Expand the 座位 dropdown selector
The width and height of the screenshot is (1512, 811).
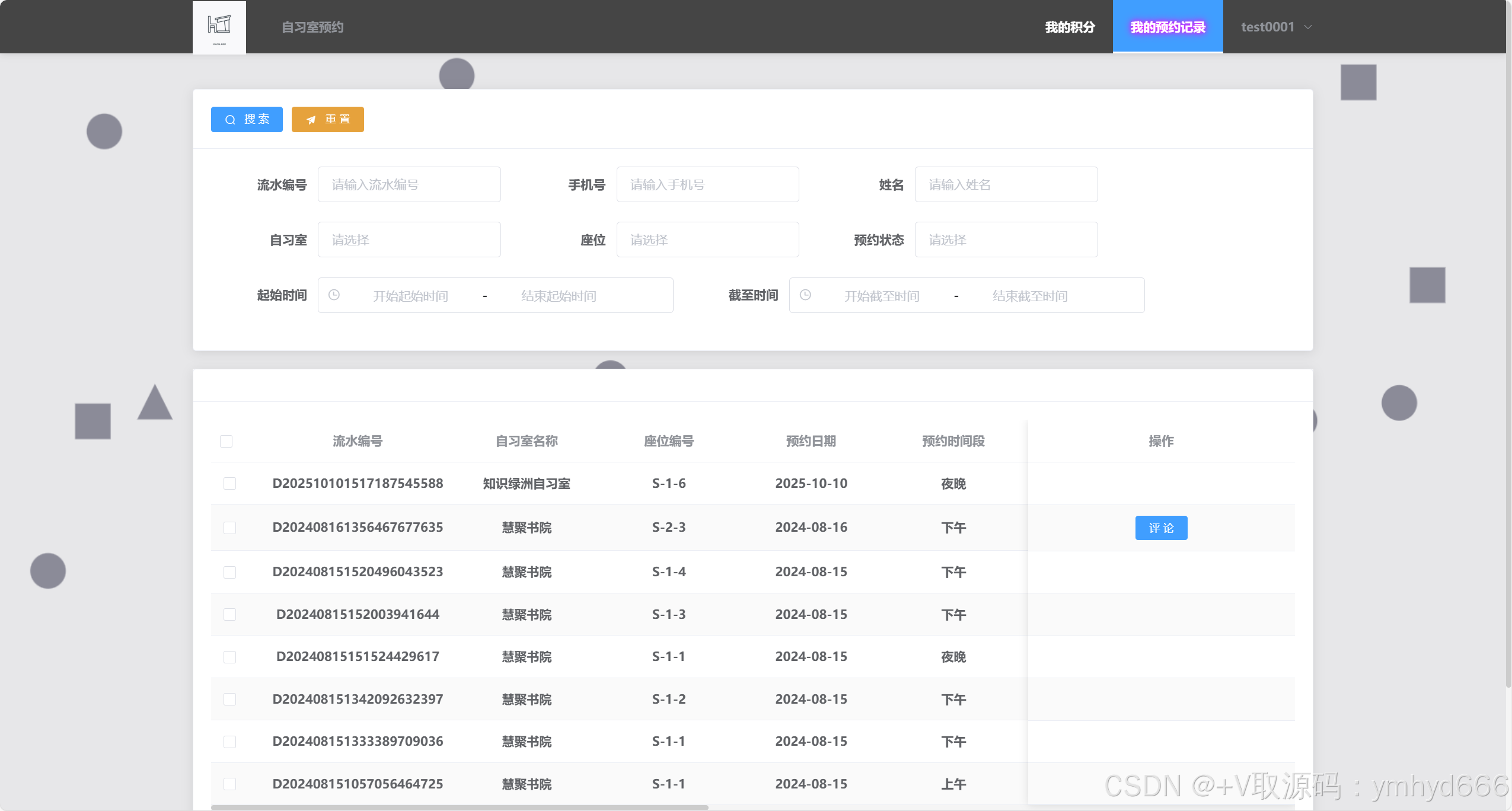tap(707, 240)
